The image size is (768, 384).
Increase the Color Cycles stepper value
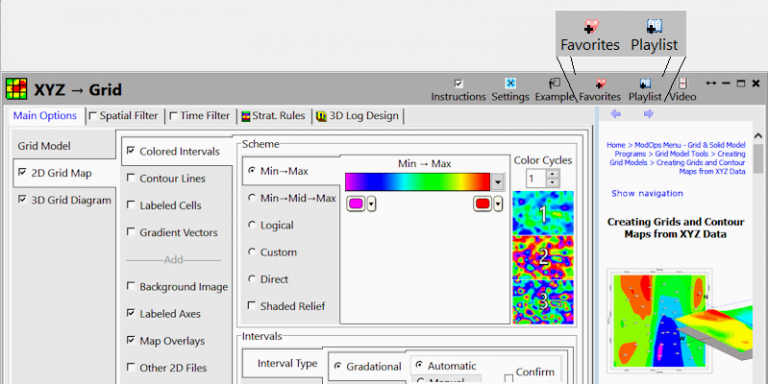[x=552, y=174]
